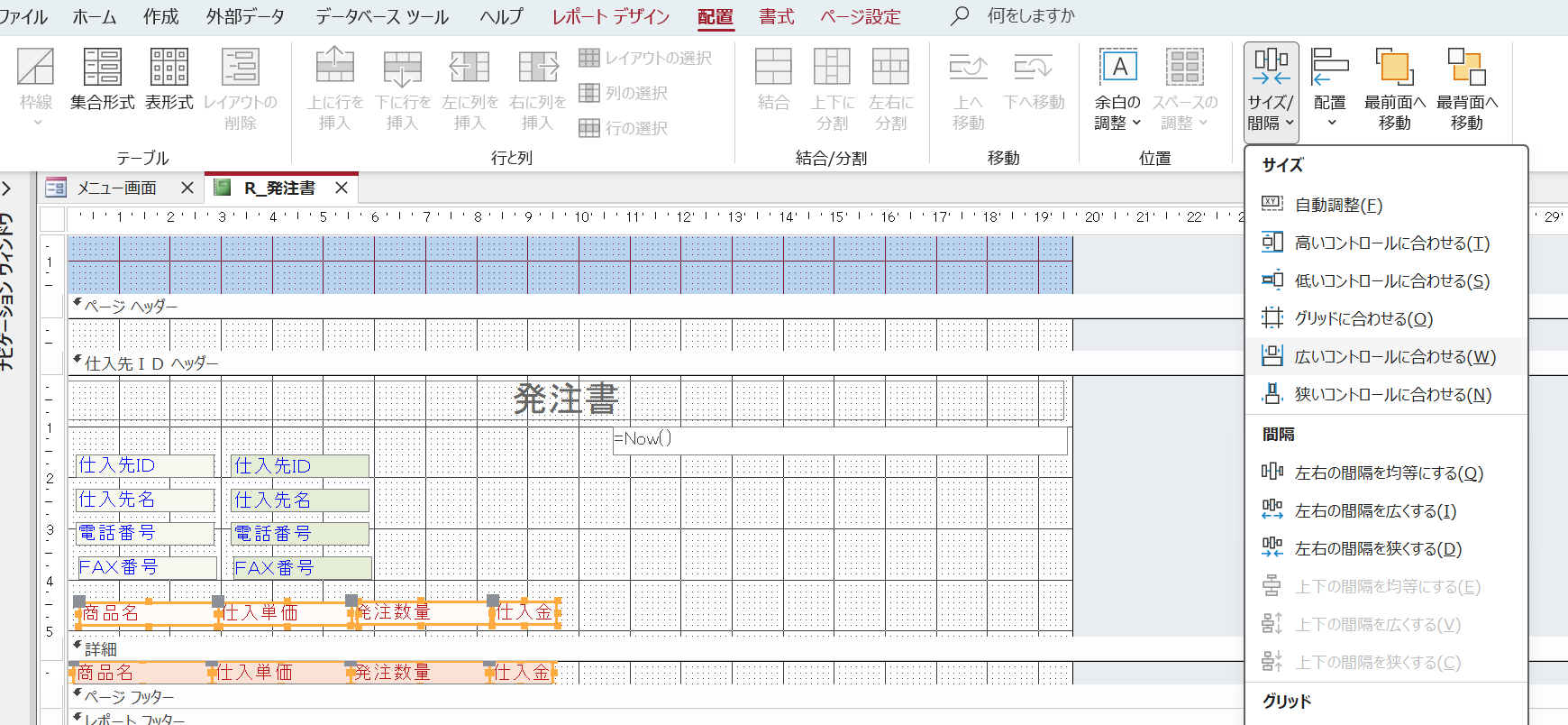Select 低いコントロールに合わせる(S)
1568x725 pixels.
click(1386, 280)
